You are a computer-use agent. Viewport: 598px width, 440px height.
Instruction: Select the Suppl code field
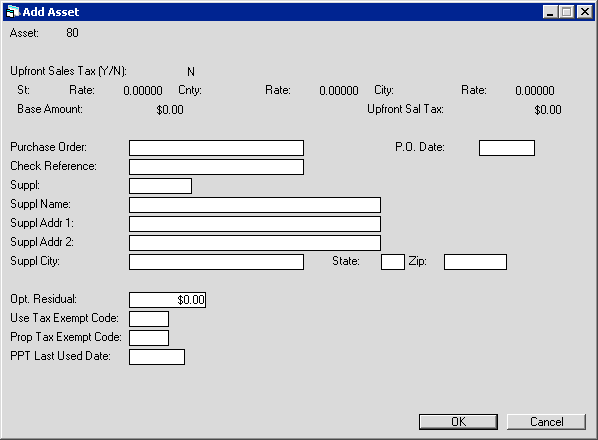[160, 186]
